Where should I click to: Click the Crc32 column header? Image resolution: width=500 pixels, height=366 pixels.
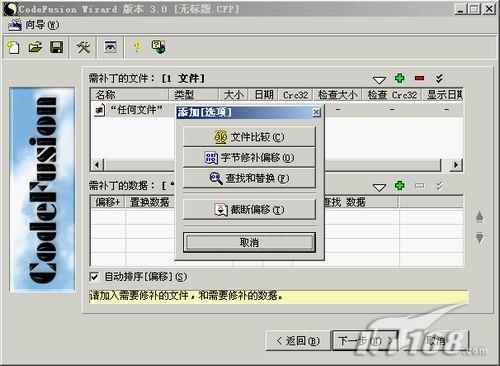coord(295,95)
